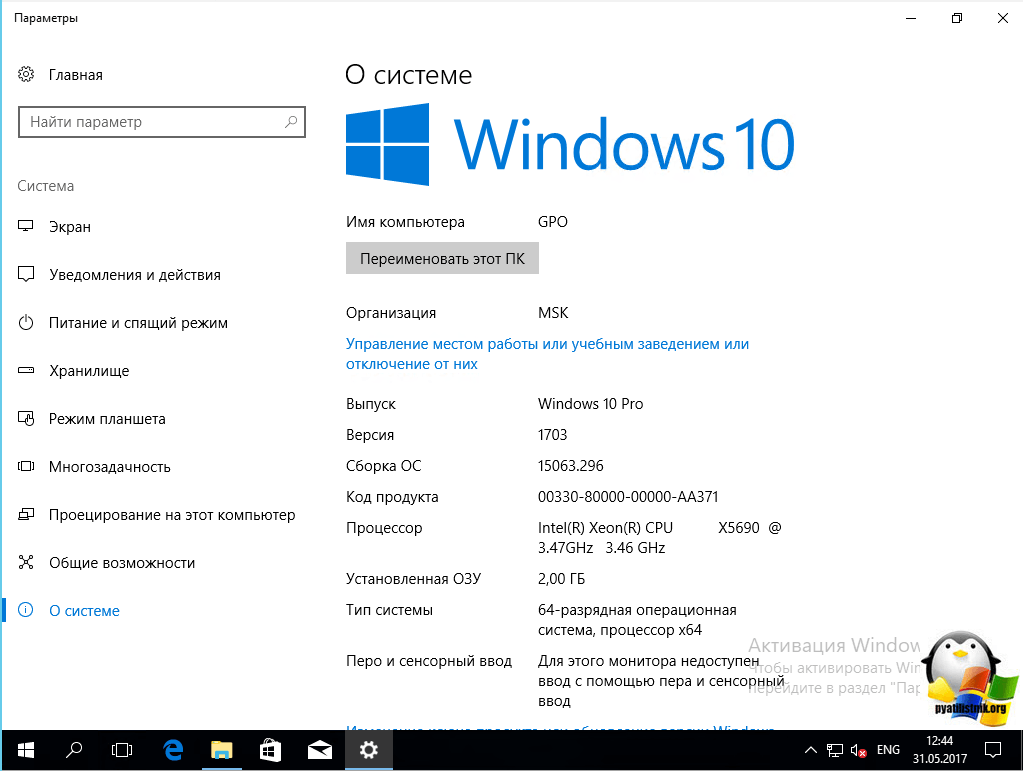Open the Экран settings section

pos(70,227)
